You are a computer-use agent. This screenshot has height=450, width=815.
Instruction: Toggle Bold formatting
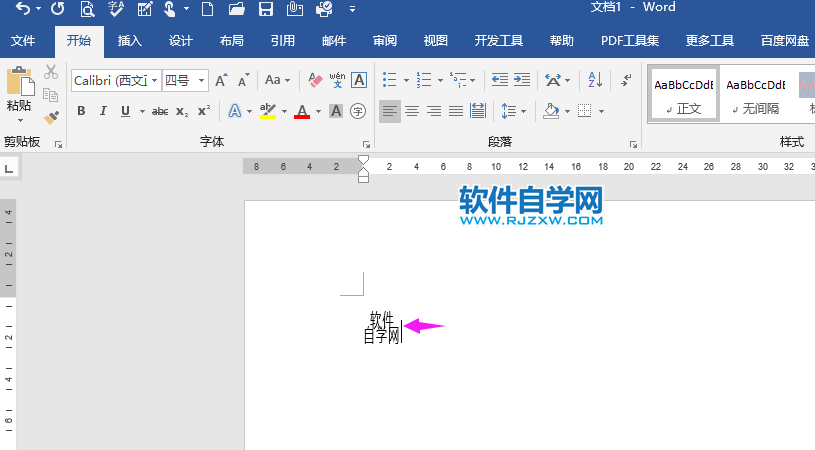(81, 111)
